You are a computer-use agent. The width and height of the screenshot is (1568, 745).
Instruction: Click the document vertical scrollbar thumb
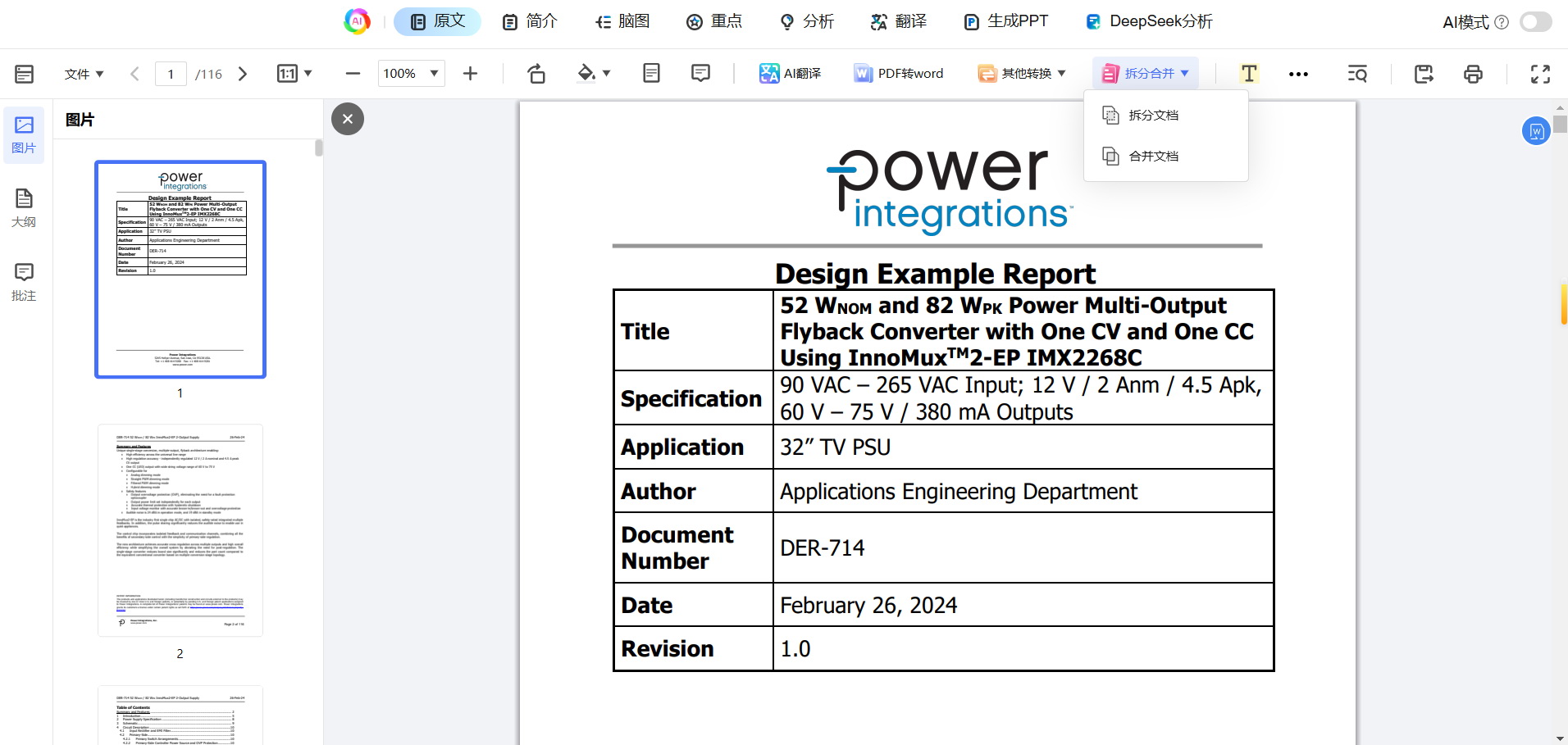tap(1560, 124)
